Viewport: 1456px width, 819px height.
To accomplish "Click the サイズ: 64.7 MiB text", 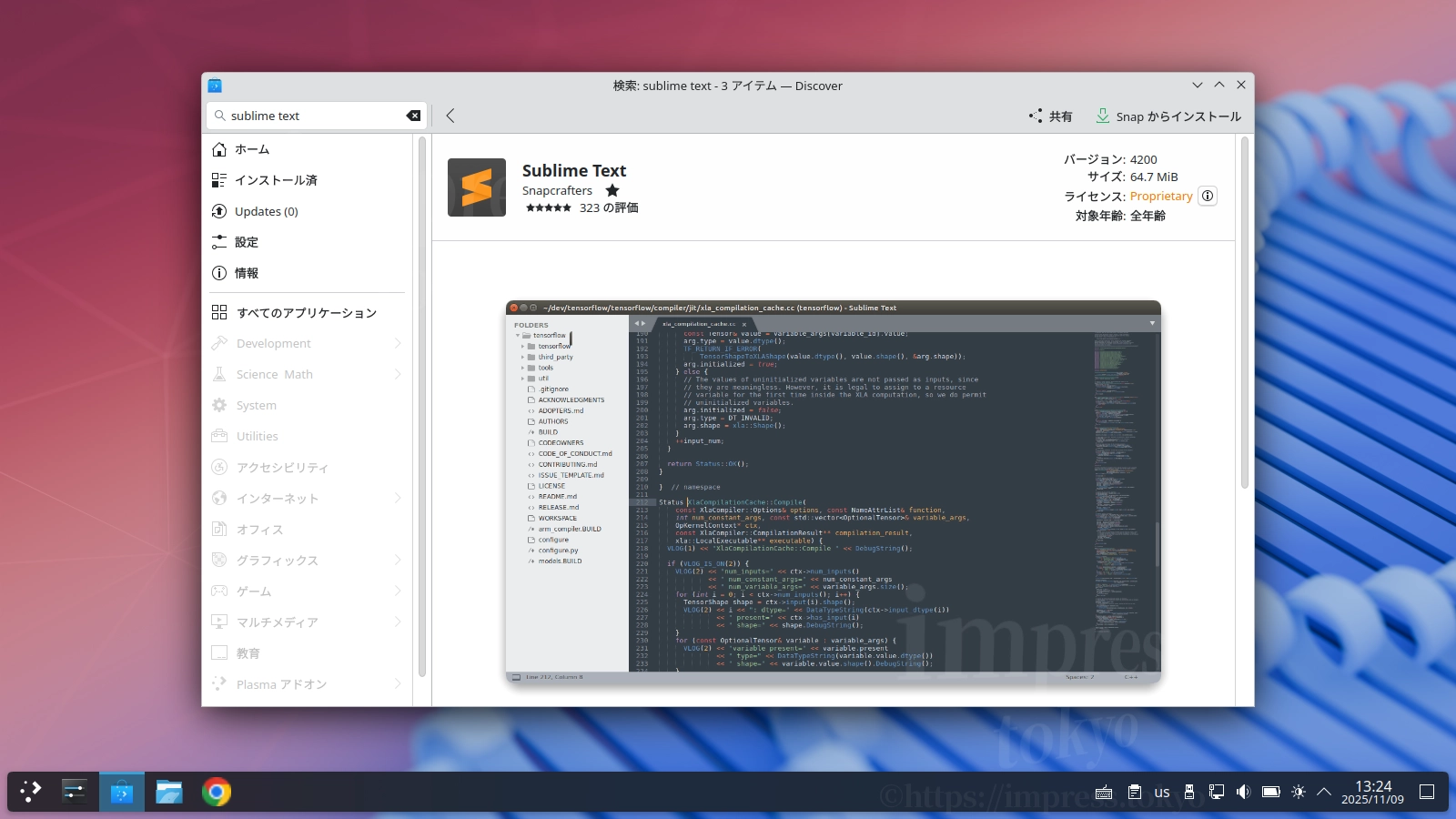I will pos(1132,177).
